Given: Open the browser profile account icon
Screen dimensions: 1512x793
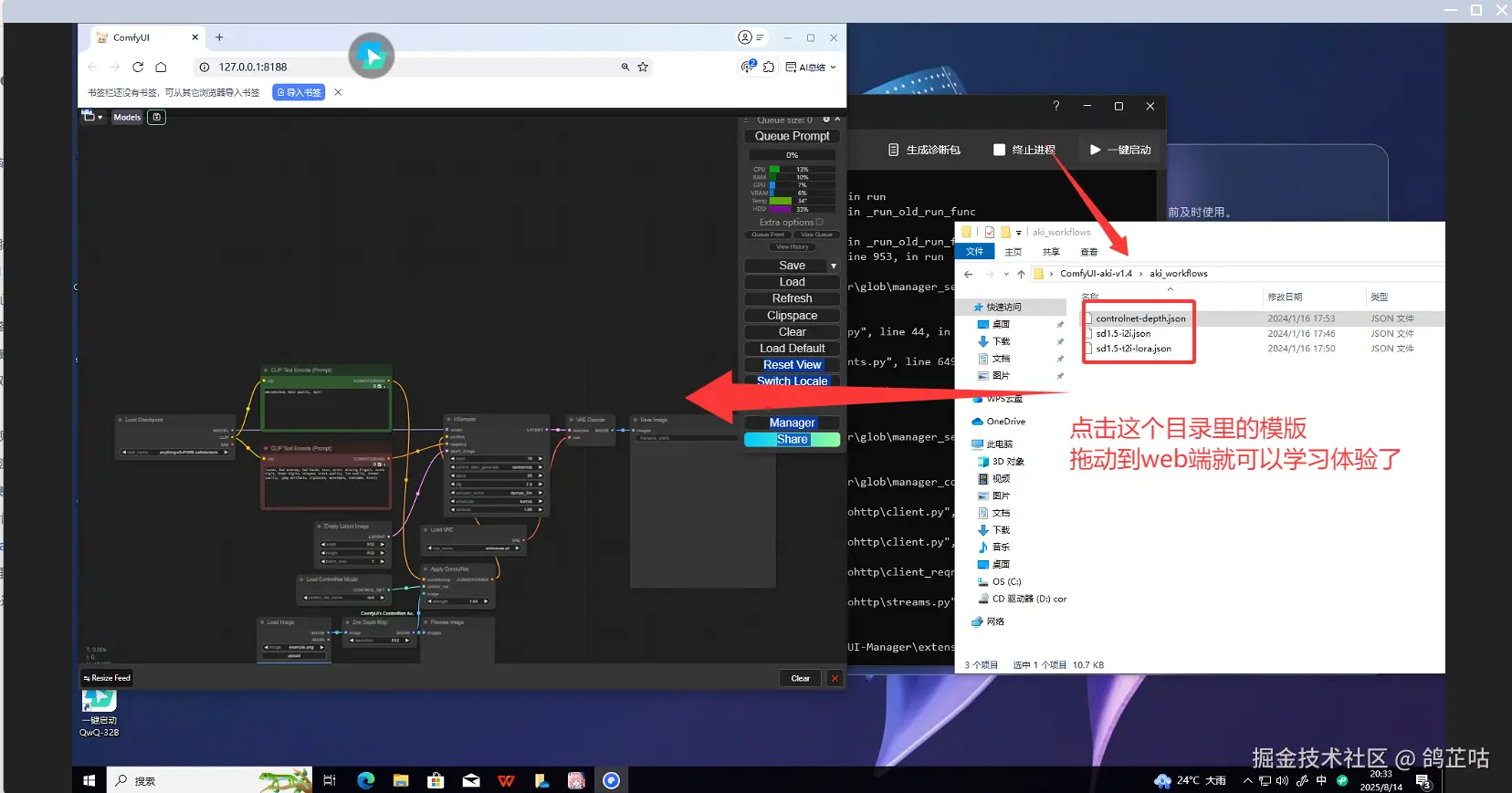Looking at the screenshot, I should pos(745,37).
